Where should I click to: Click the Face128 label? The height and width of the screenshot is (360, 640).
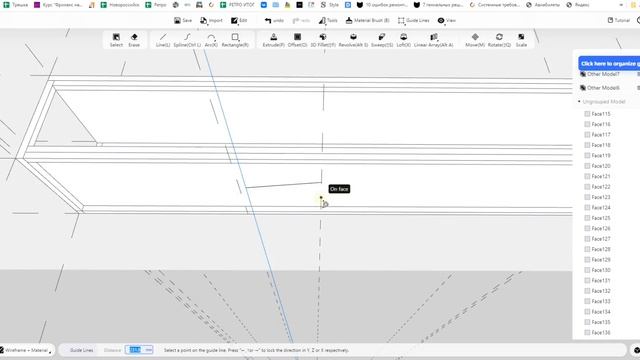pos(601,249)
